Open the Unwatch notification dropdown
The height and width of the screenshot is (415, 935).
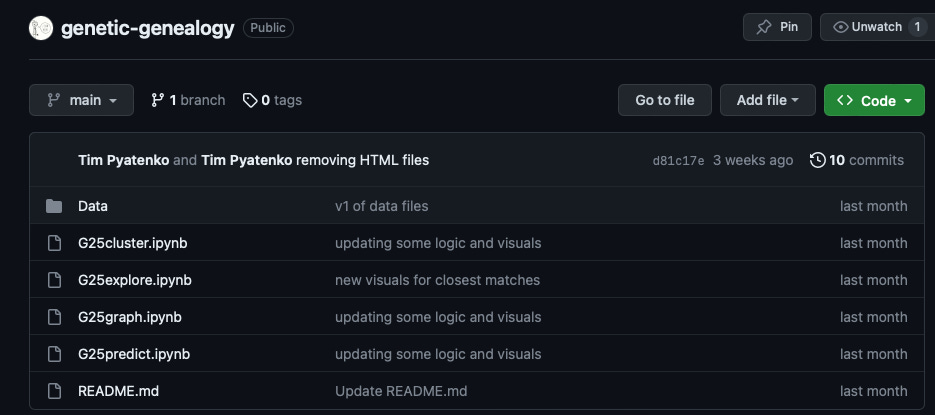click(878, 27)
